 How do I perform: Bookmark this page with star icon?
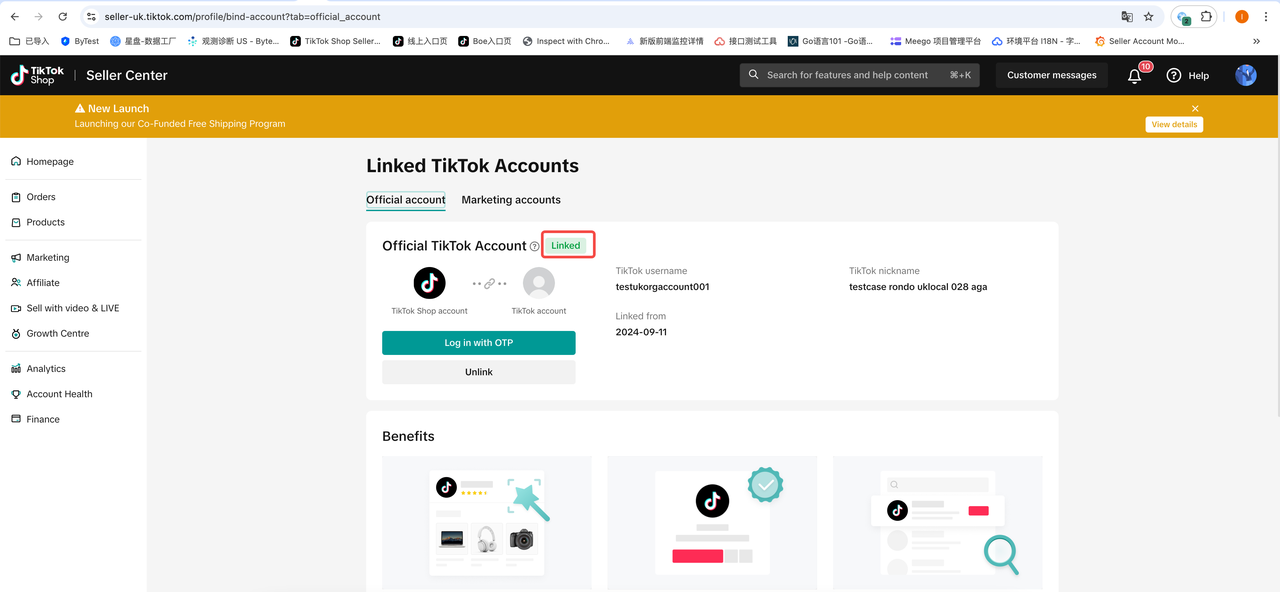point(1149,17)
